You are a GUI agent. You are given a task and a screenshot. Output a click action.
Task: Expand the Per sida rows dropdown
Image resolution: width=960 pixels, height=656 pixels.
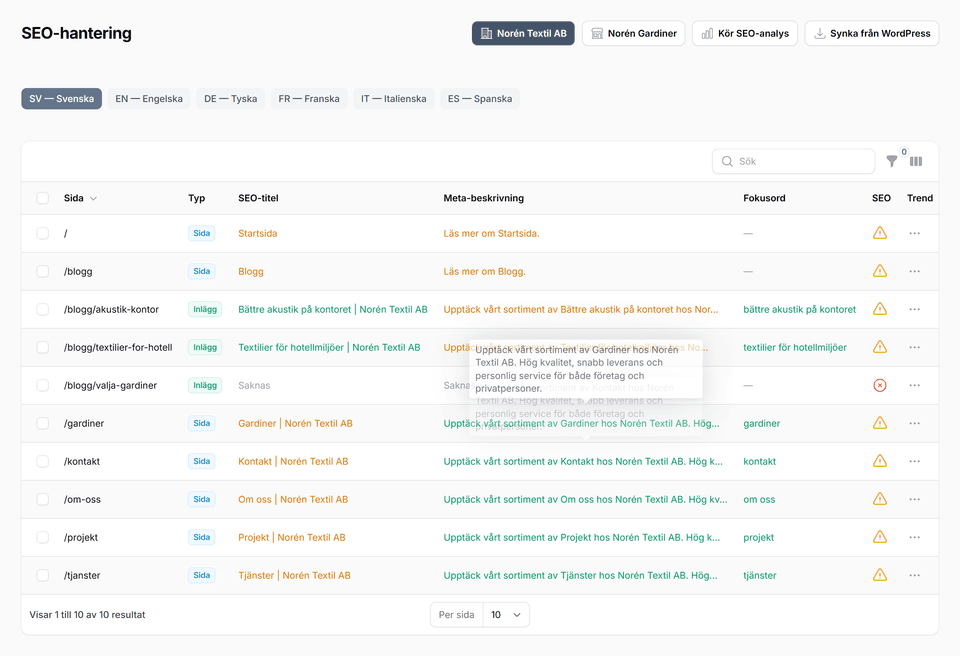506,615
